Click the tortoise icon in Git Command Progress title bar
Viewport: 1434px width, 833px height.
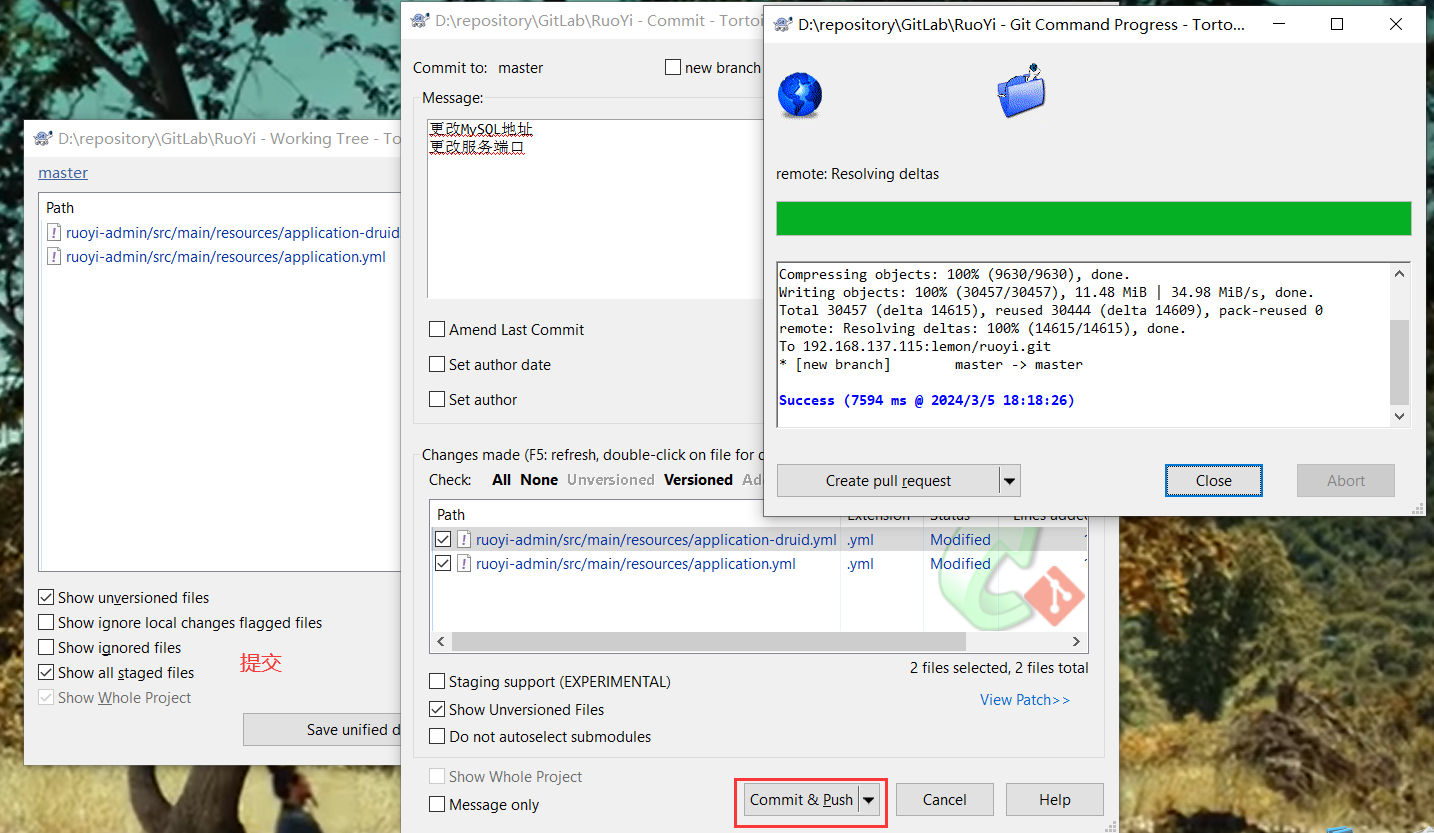click(x=782, y=25)
